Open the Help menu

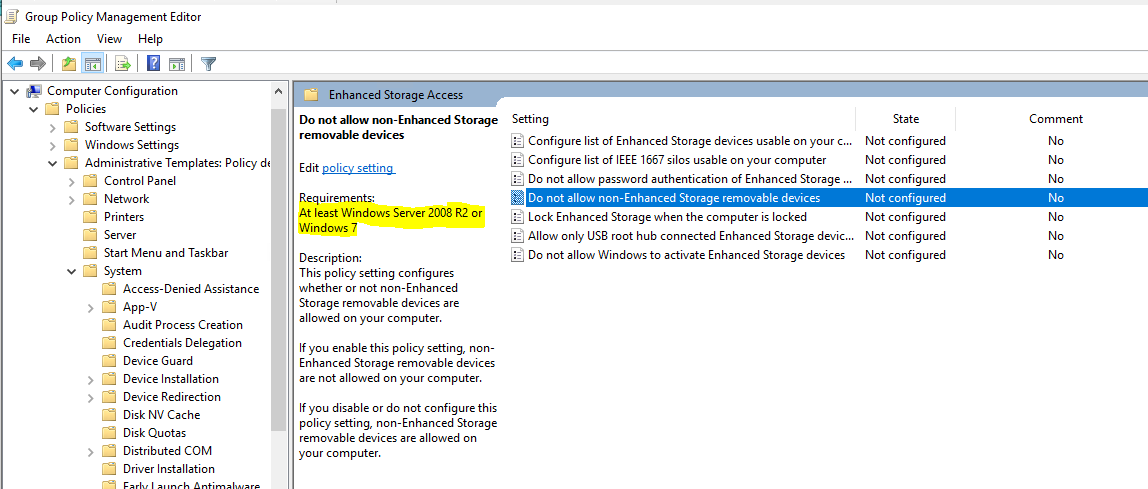[x=150, y=39]
